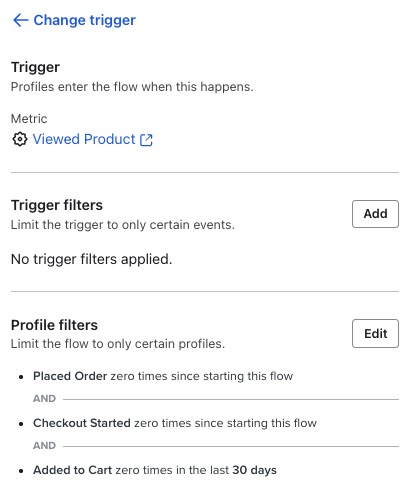
Task: Select the Added to Cart filter condition
Action: (155, 470)
